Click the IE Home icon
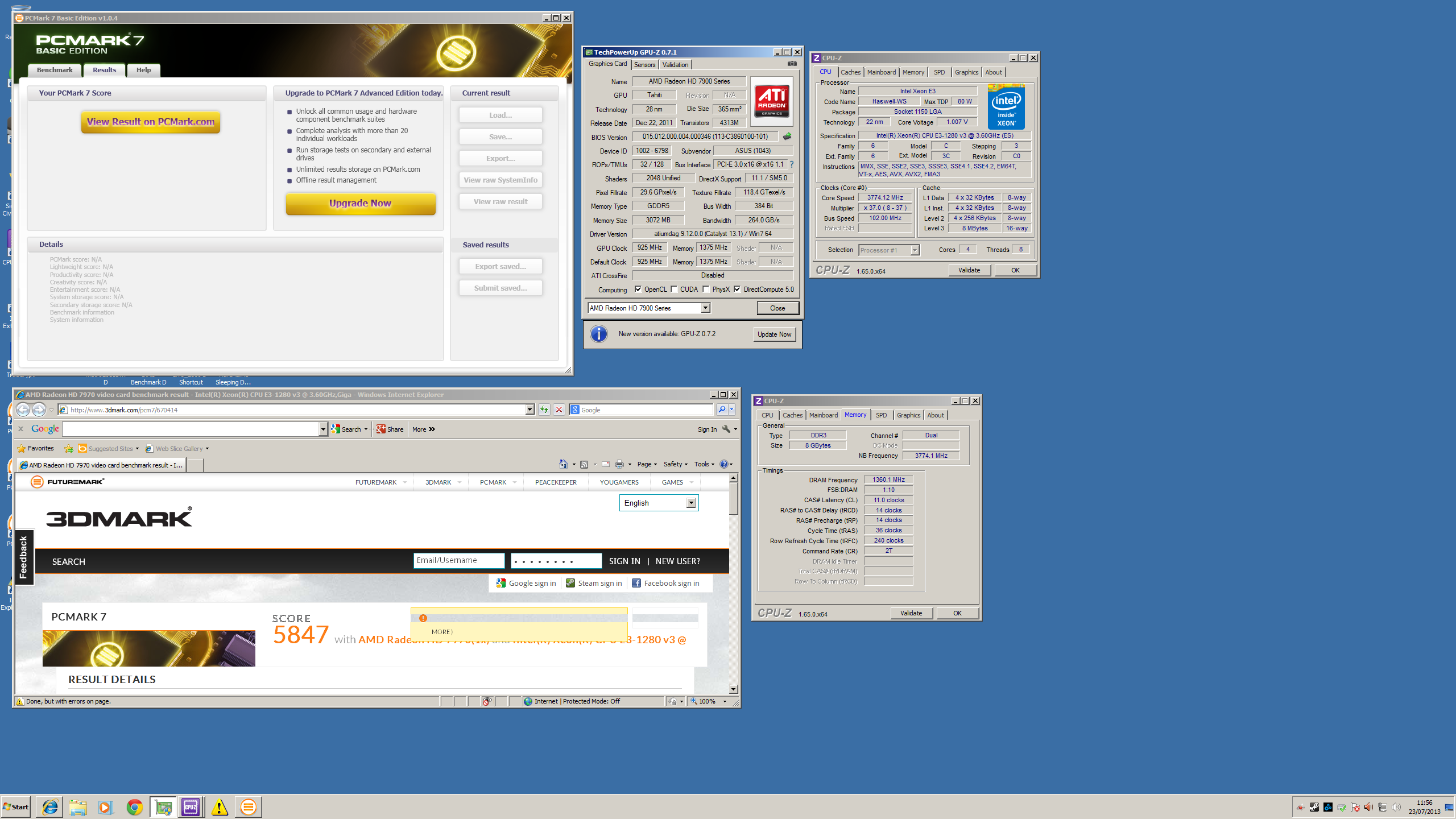 563,464
